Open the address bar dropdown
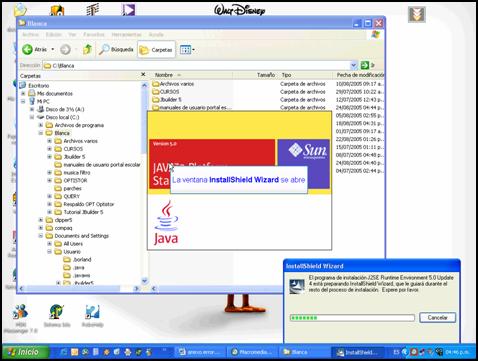The height and width of the screenshot is (361, 478). [354, 65]
